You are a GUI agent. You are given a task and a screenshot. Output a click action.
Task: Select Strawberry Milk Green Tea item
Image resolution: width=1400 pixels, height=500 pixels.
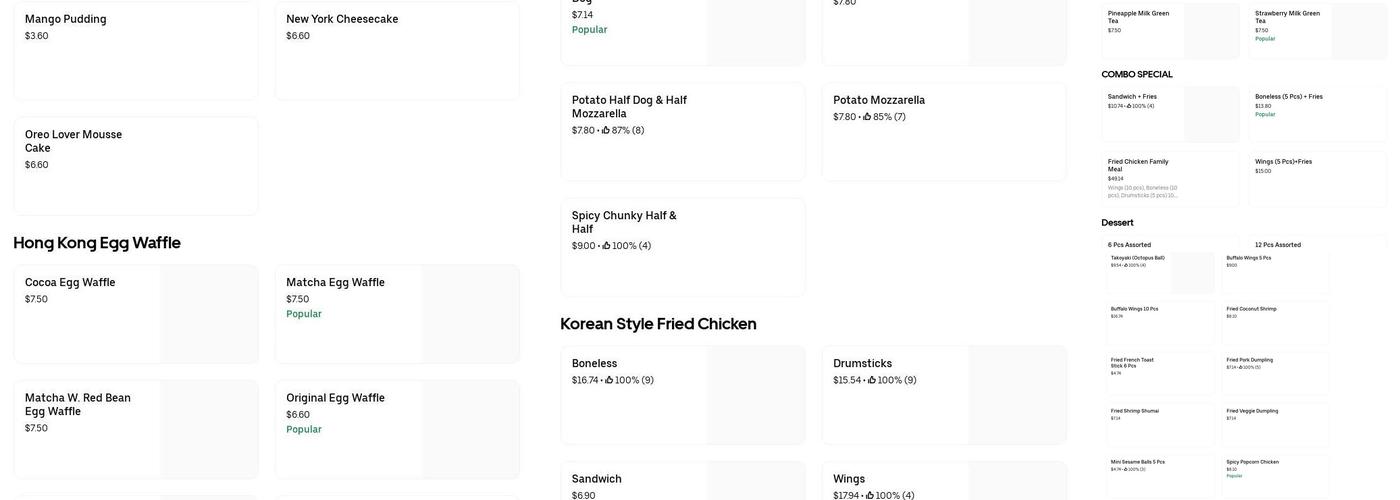[1290, 25]
